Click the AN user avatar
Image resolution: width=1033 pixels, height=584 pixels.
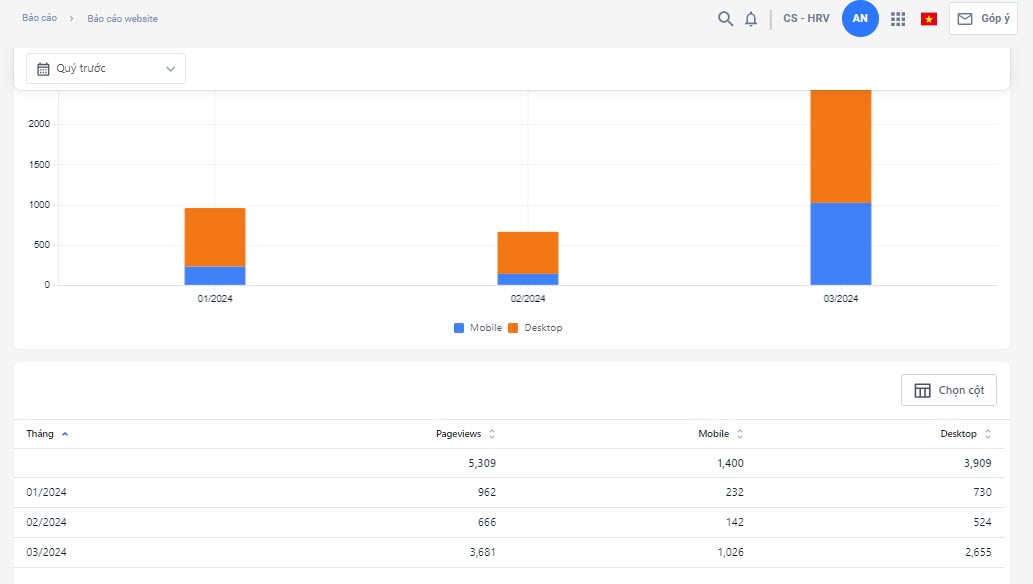(860, 19)
